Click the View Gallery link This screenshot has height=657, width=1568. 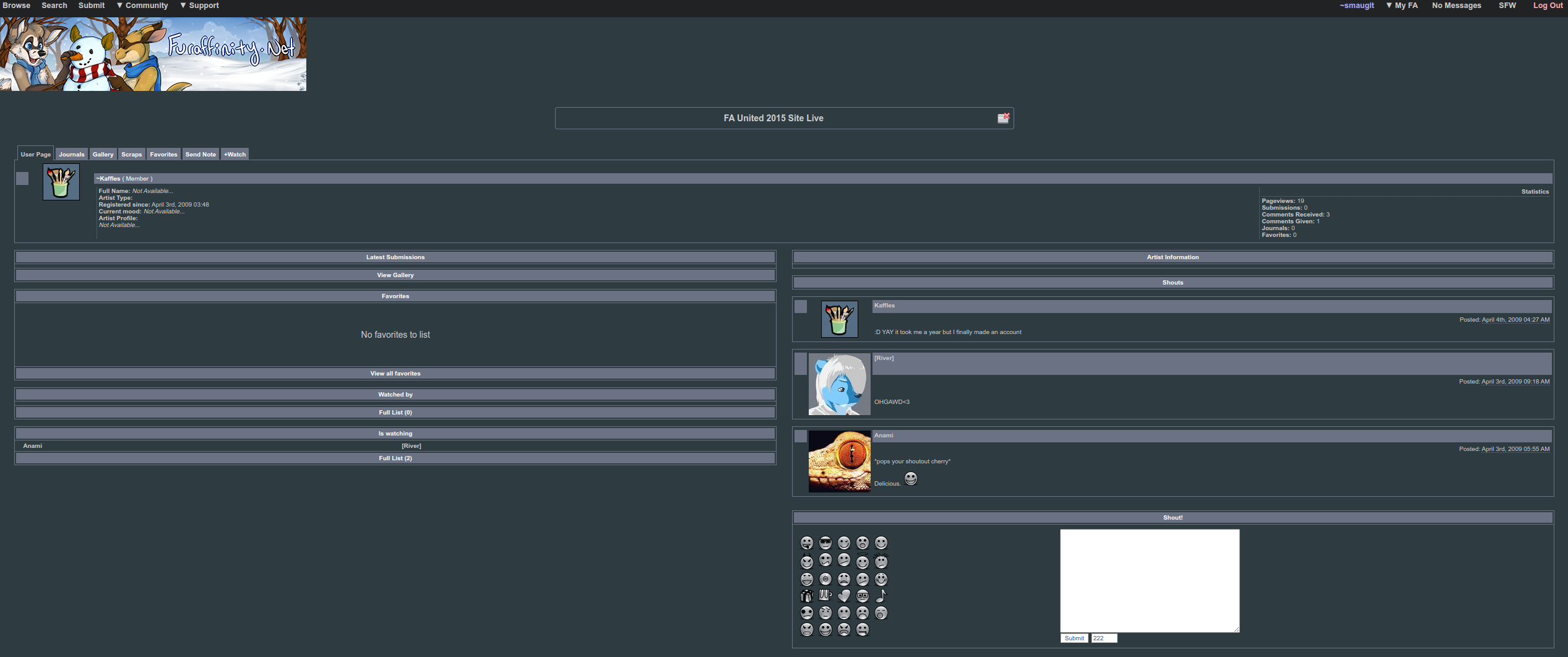[x=395, y=275]
